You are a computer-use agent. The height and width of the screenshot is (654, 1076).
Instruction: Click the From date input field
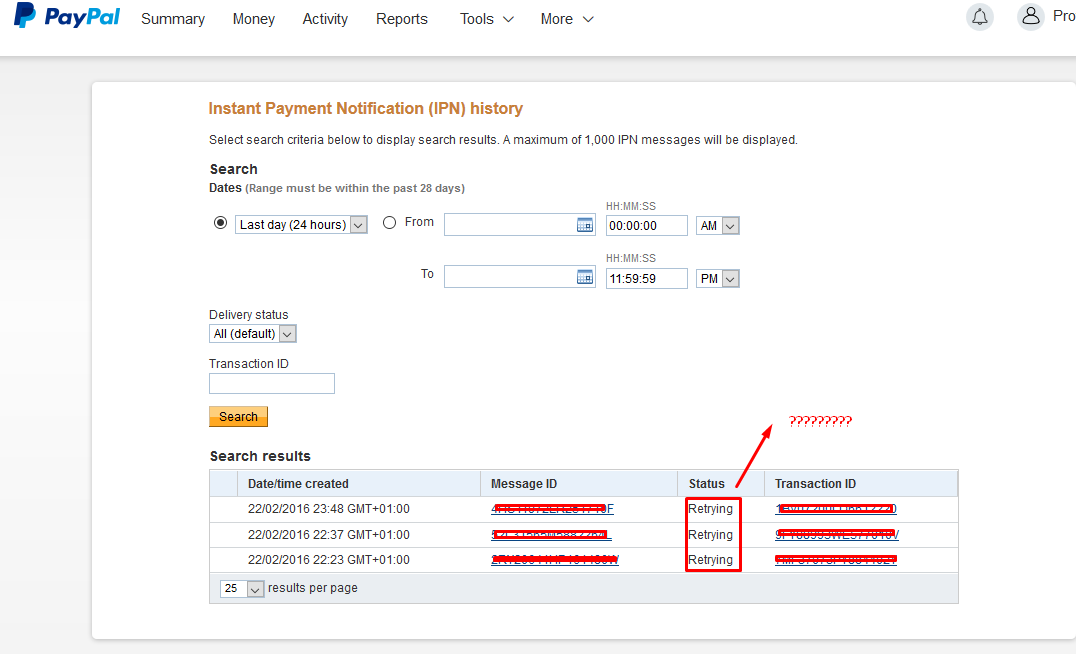pos(519,225)
